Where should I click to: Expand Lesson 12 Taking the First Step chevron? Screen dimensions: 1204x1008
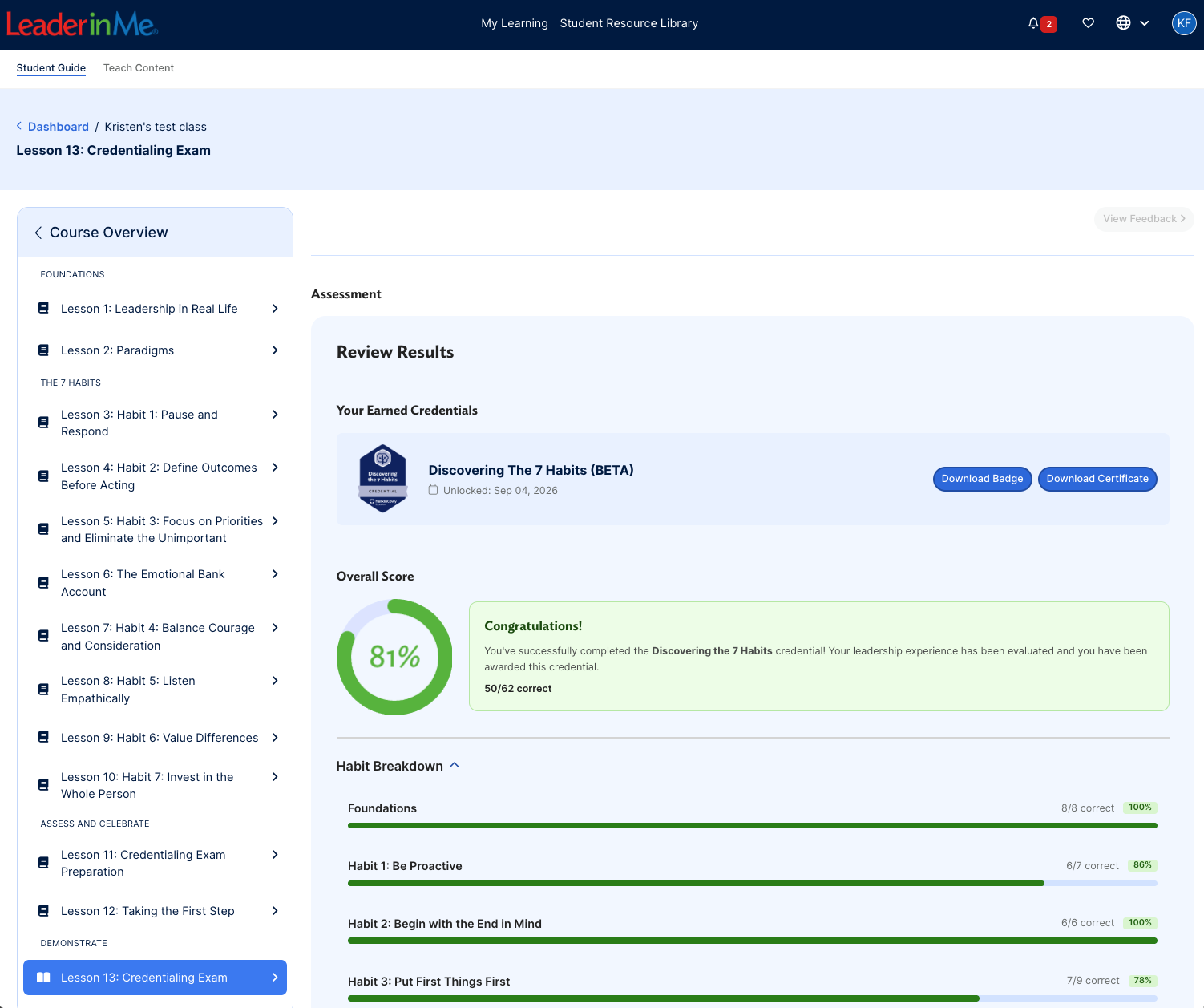pyautogui.click(x=275, y=910)
